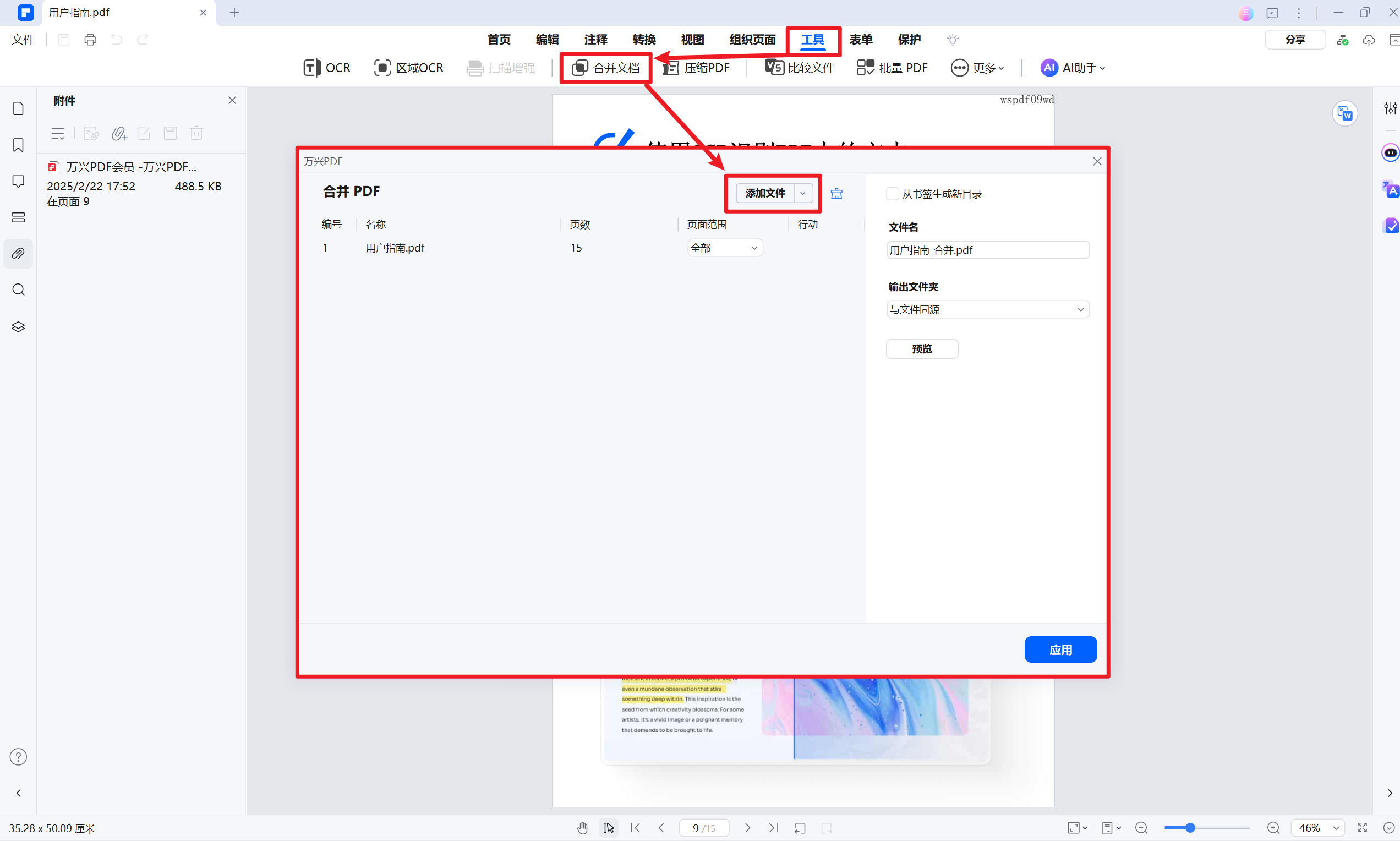The height and width of the screenshot is (841, 1400).
Task: Open the 输出文件夹 dropdown showing 与文件同源
Action: pos(987,309)
